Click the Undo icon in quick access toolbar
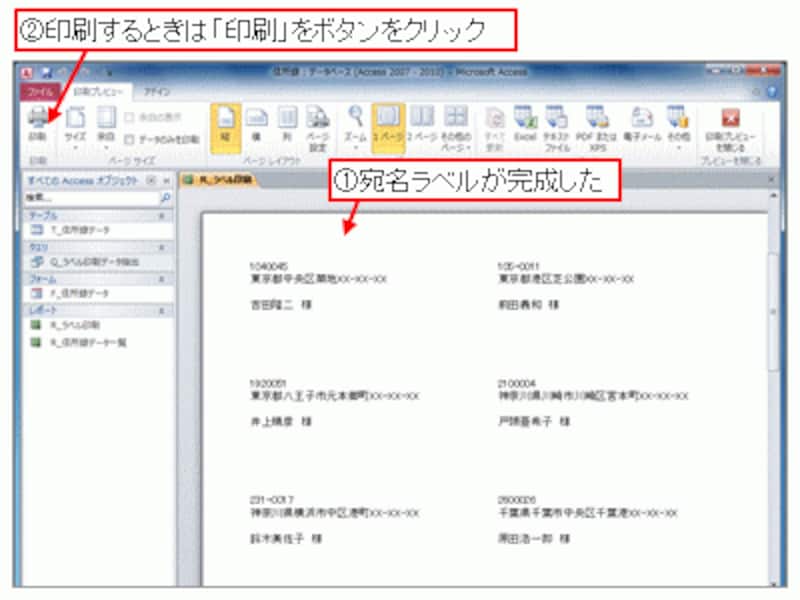This screenshot has width=800, height=600. [x=63, y=73]
